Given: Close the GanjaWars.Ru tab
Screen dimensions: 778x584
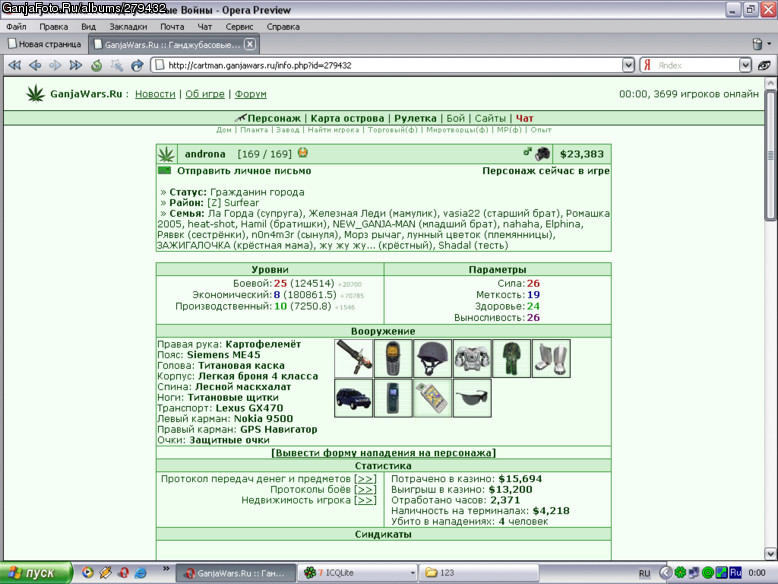Looking at the screenshot, I should point(250,44).
